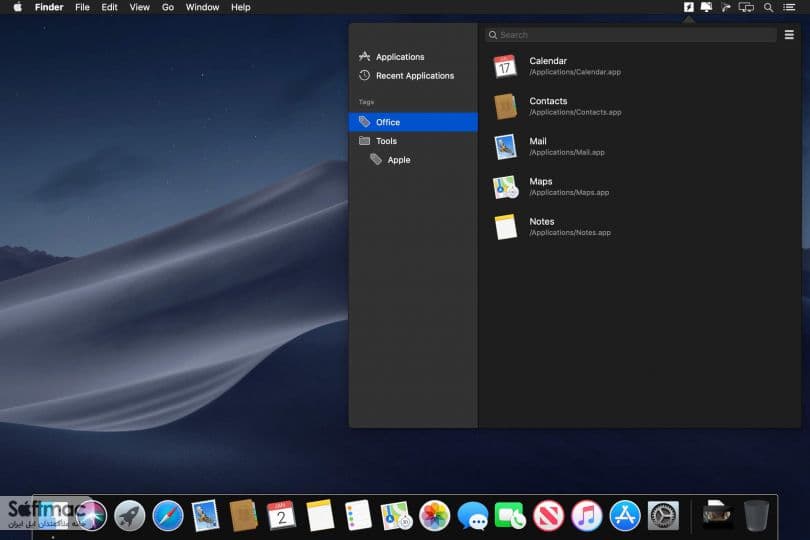
Task: Open App Store from the Dock
Action: (x=625, y=515)
